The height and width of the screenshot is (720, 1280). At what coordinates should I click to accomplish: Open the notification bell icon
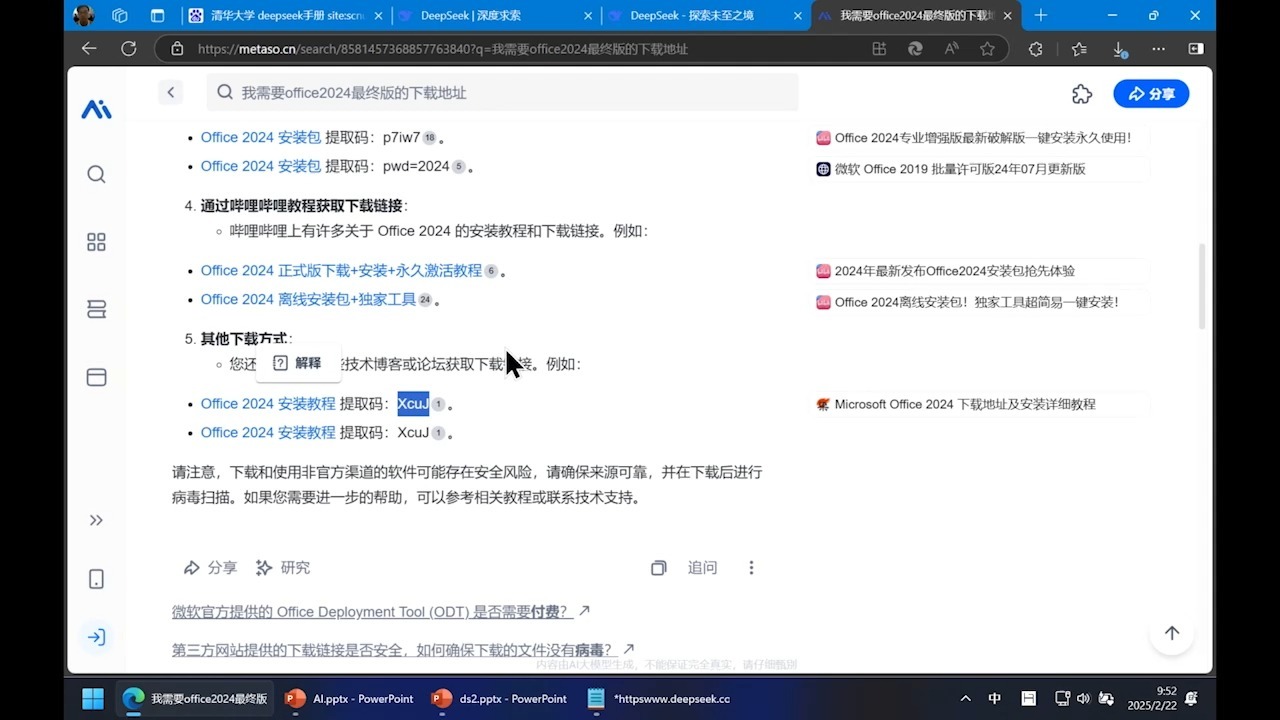1192,698
